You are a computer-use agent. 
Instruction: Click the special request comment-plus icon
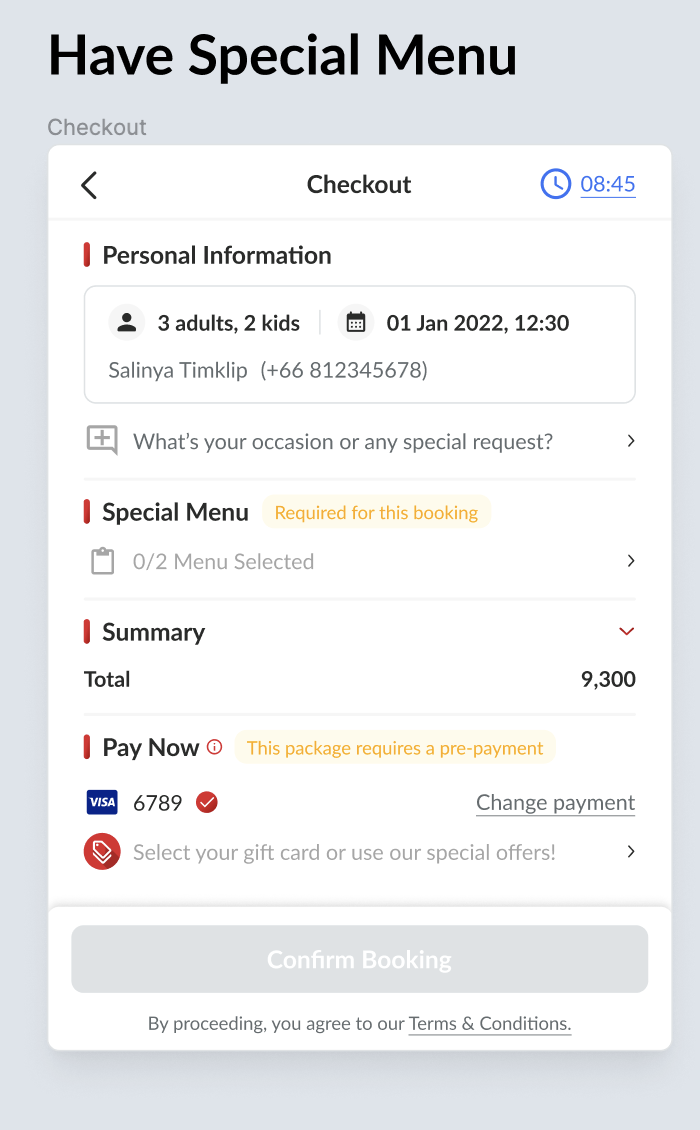pyautogui.click(x=102, y=441)
